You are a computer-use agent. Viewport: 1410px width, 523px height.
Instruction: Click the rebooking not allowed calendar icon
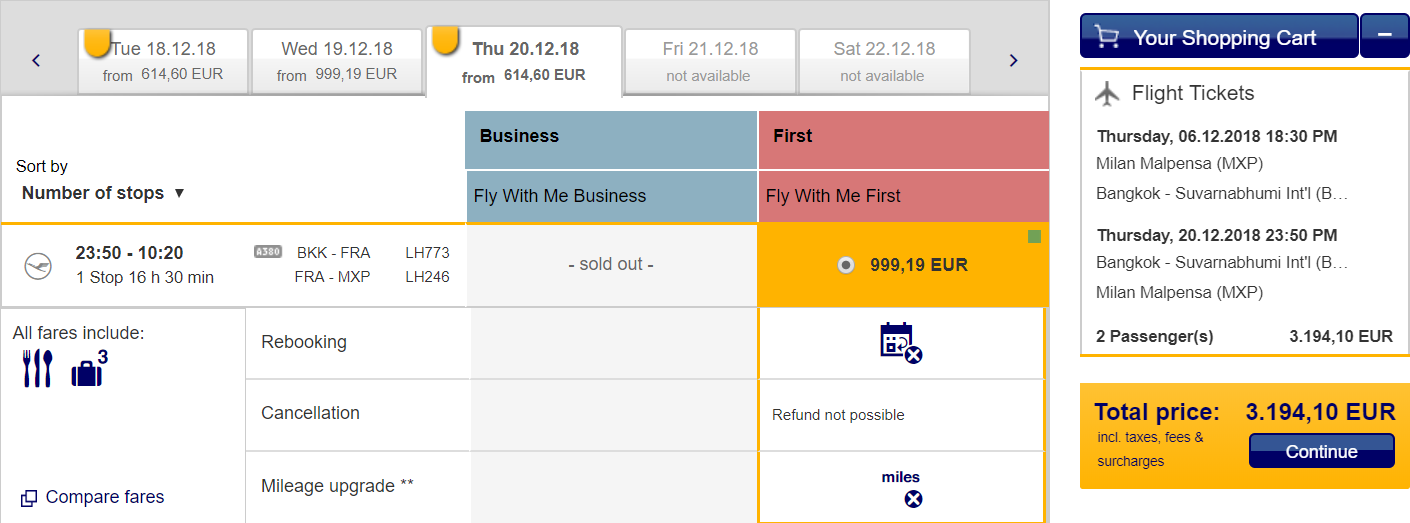(x=900, y=342)
